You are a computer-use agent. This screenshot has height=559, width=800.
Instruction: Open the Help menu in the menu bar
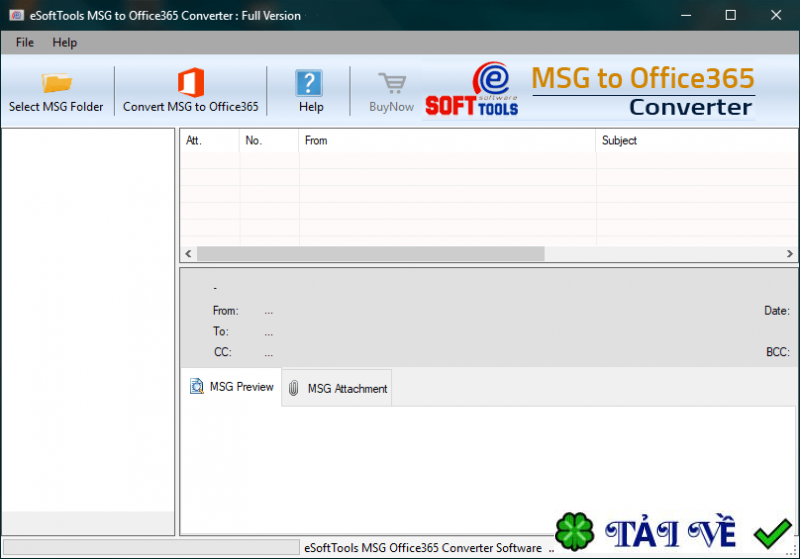click(x=64, y=42)
